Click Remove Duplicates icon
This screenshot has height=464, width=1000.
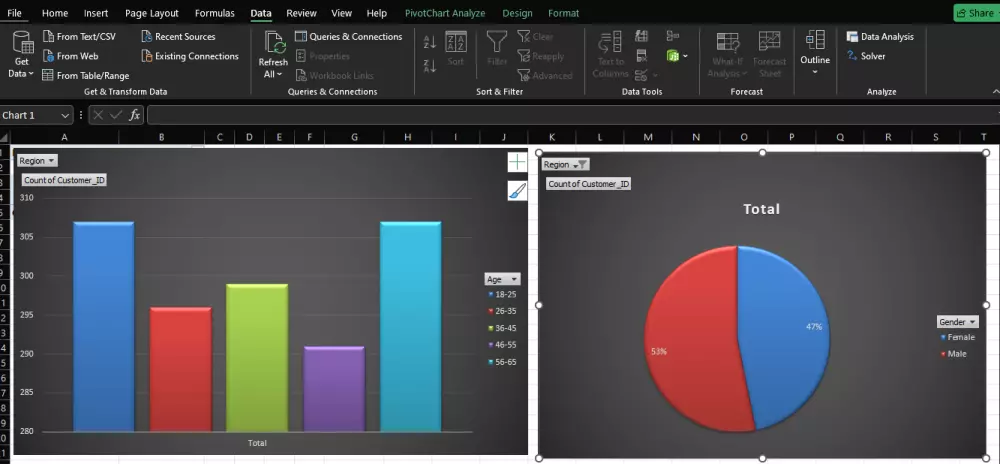[642, 56]
